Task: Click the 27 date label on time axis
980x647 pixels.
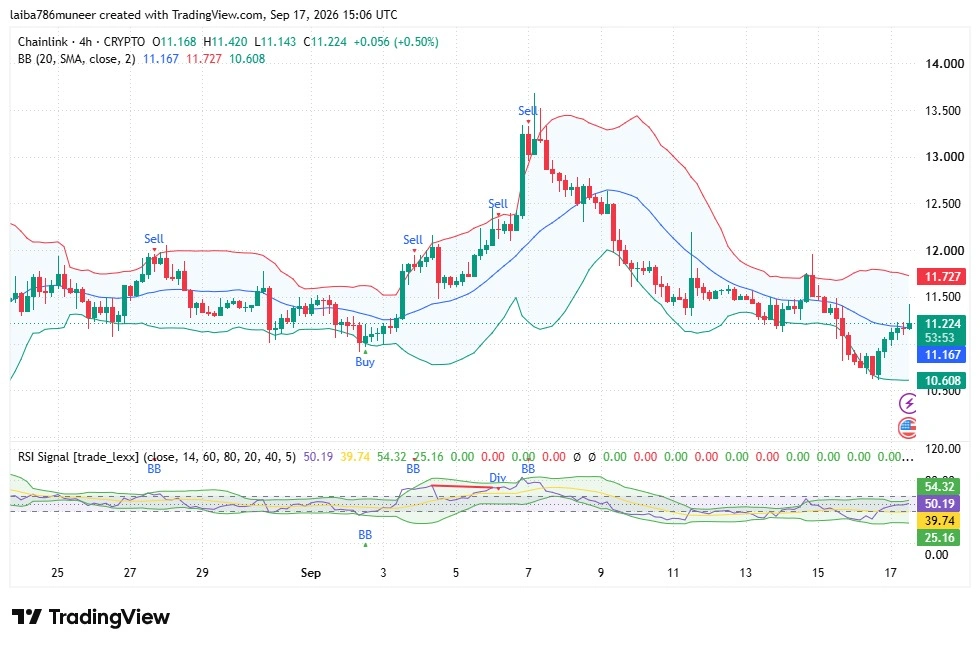Action: (129, 573)
